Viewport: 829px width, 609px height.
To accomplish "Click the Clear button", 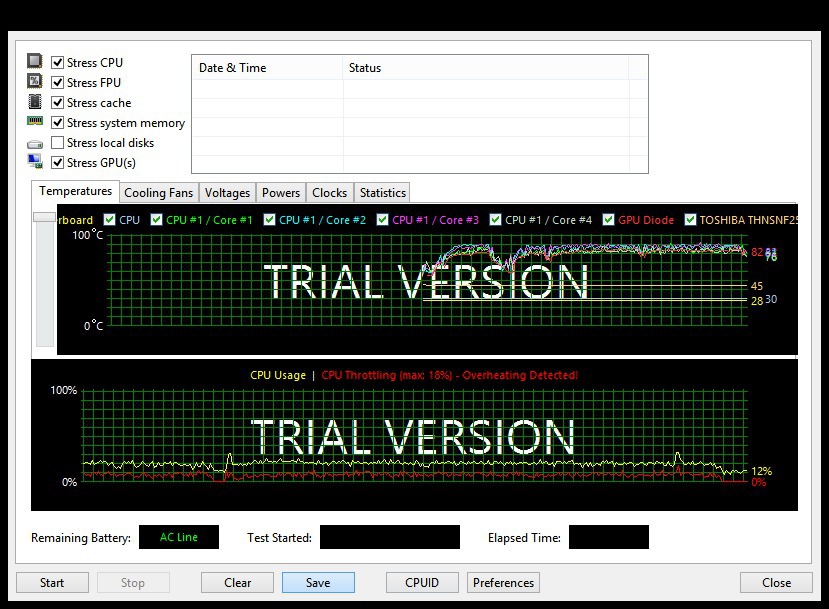I will click(237, 583).
